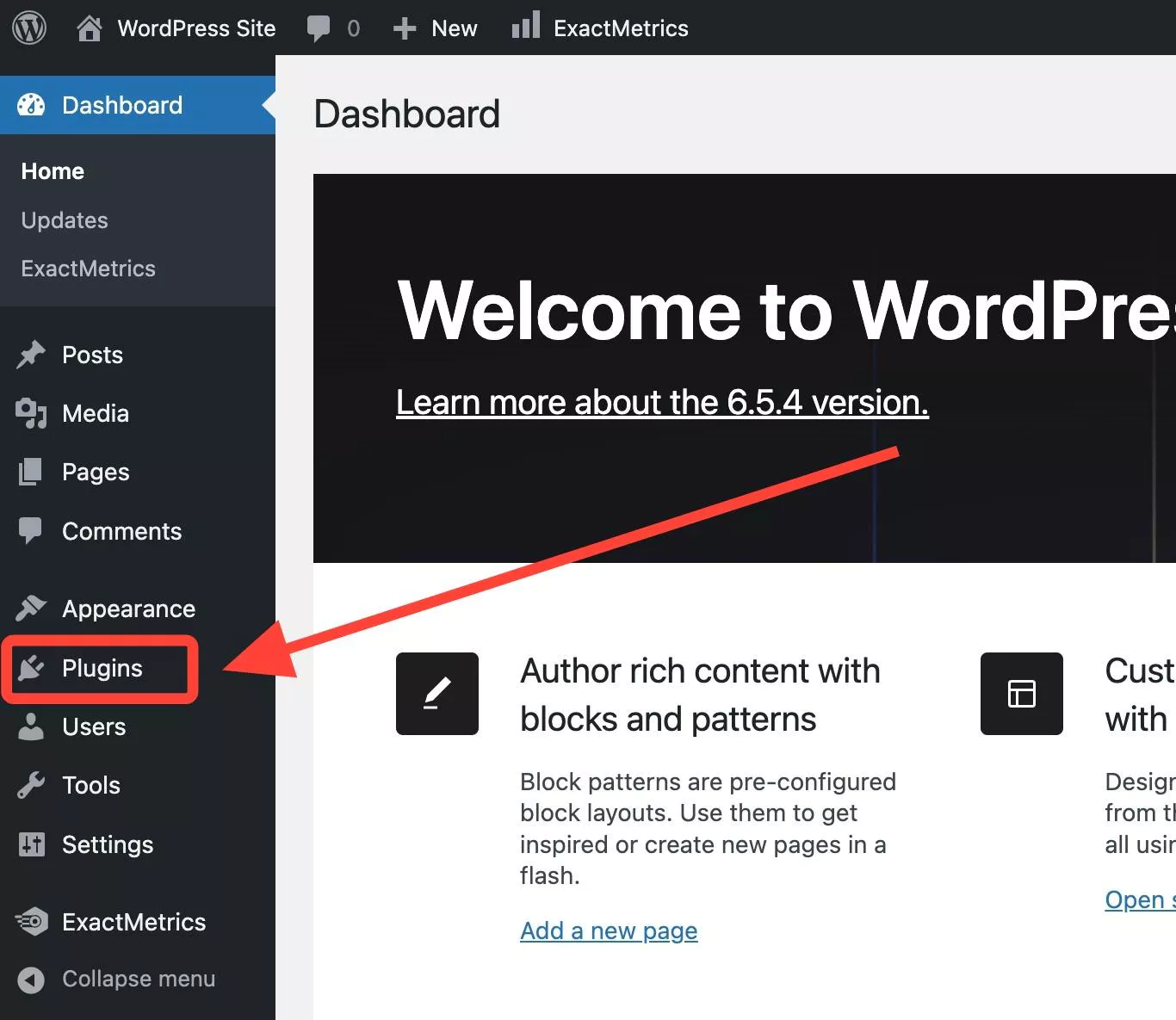Click the Dashboard gauge icon

pos(31,105)
